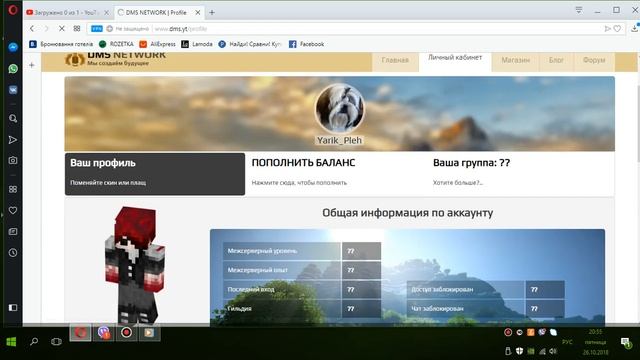The height and width of the screenshot is (360, 640).
Task: Open the Форум menu item
Action: click(594, 60)
